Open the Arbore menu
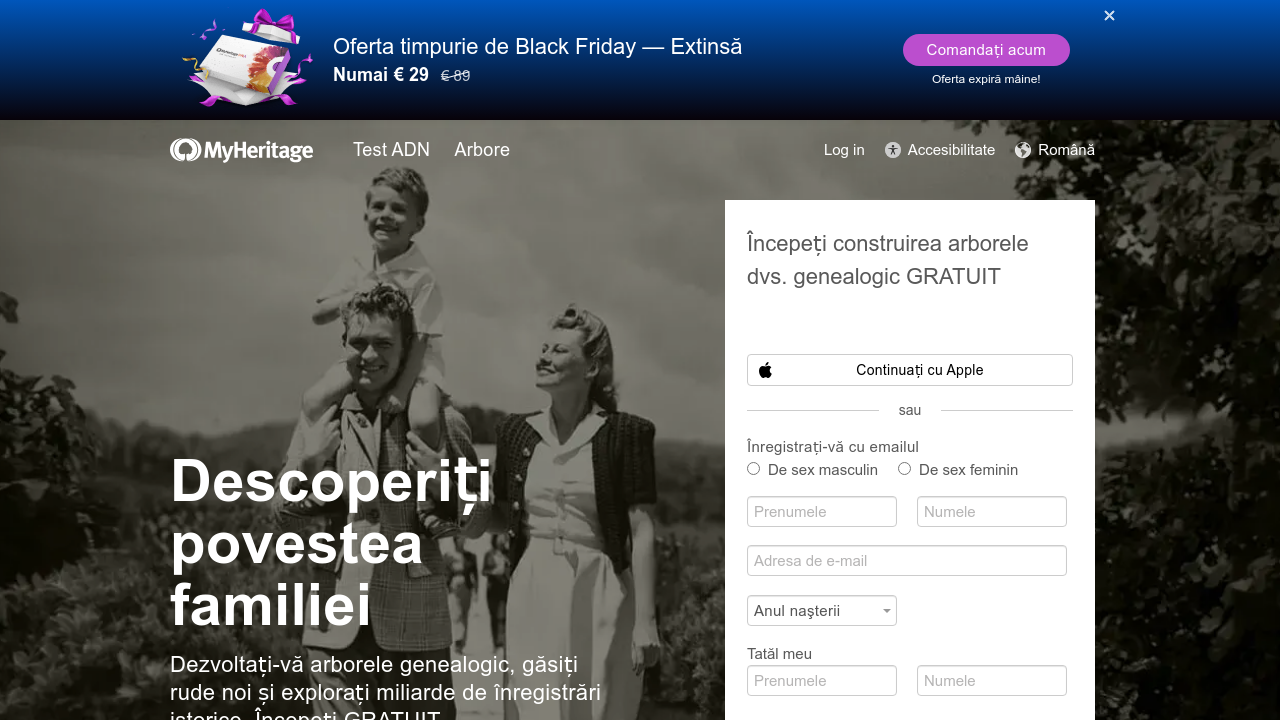Screen dimensions: 1280x720 (482, 150)
